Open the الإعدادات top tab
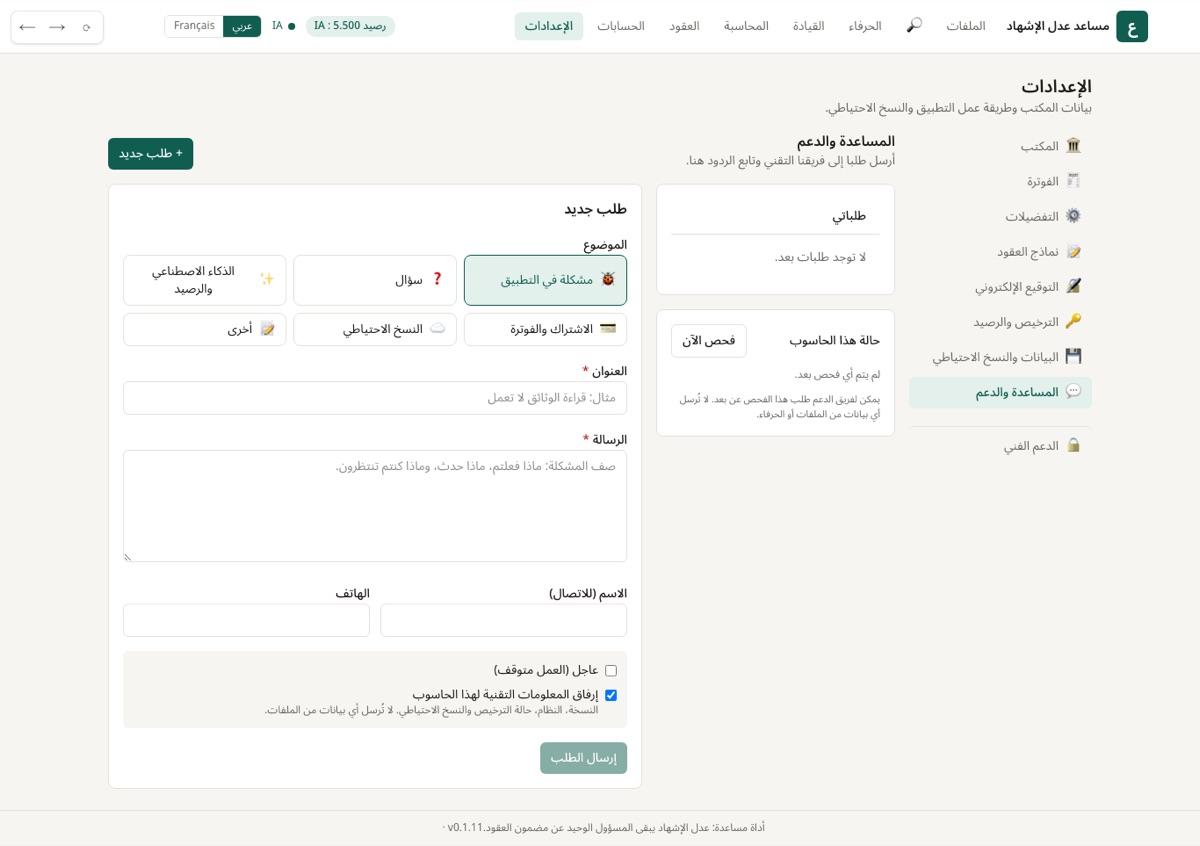The image size is (1200, 846). [549, 26]
